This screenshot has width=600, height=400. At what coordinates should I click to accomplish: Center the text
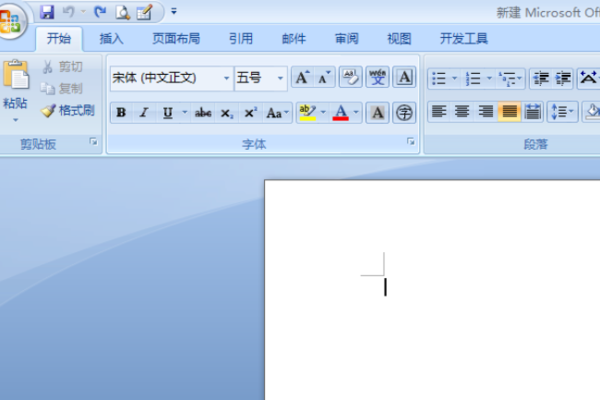tap(462, 112)
